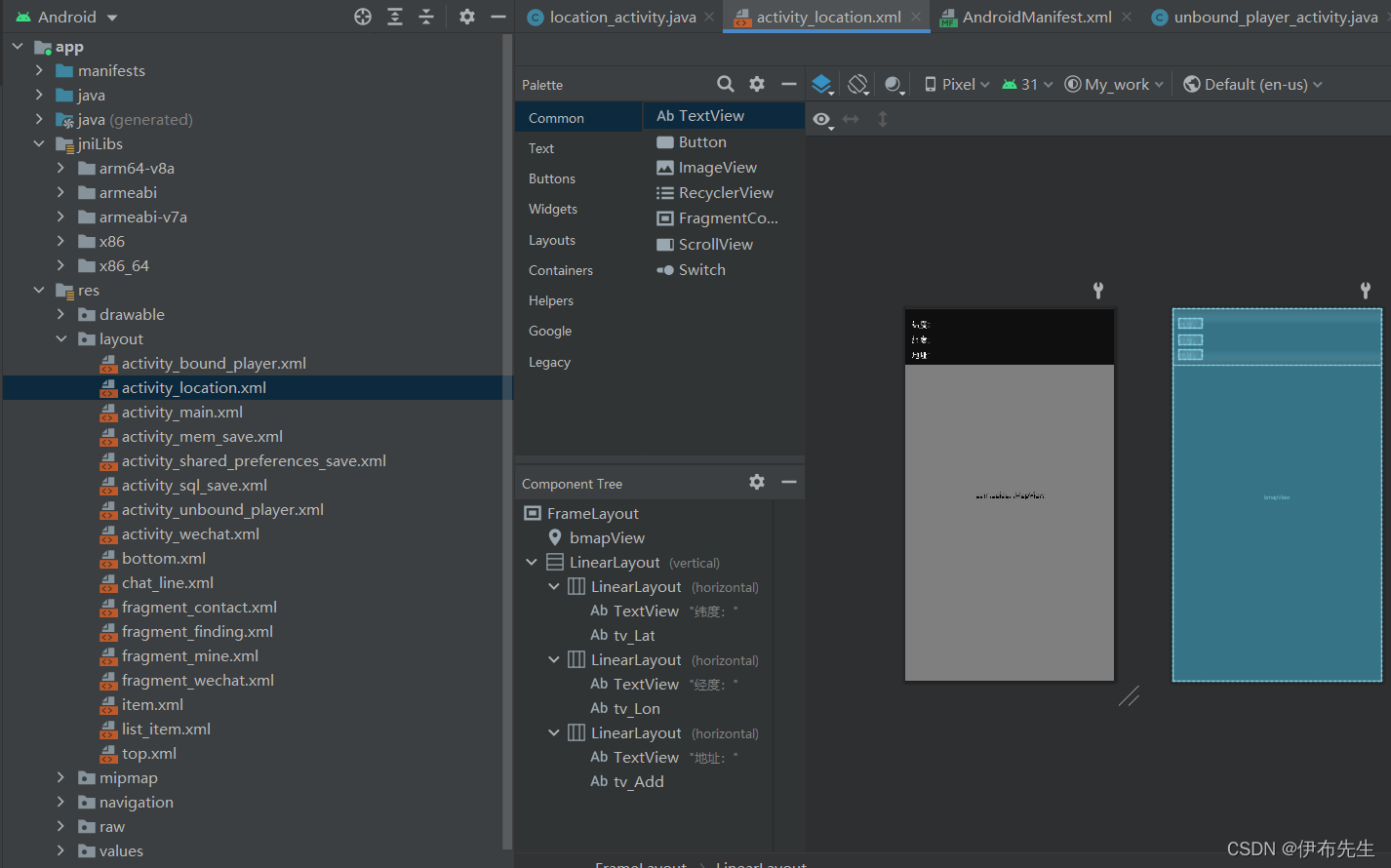Select the Text palette category
Viewport: 1391px width, 868px height.
[541, 148]
